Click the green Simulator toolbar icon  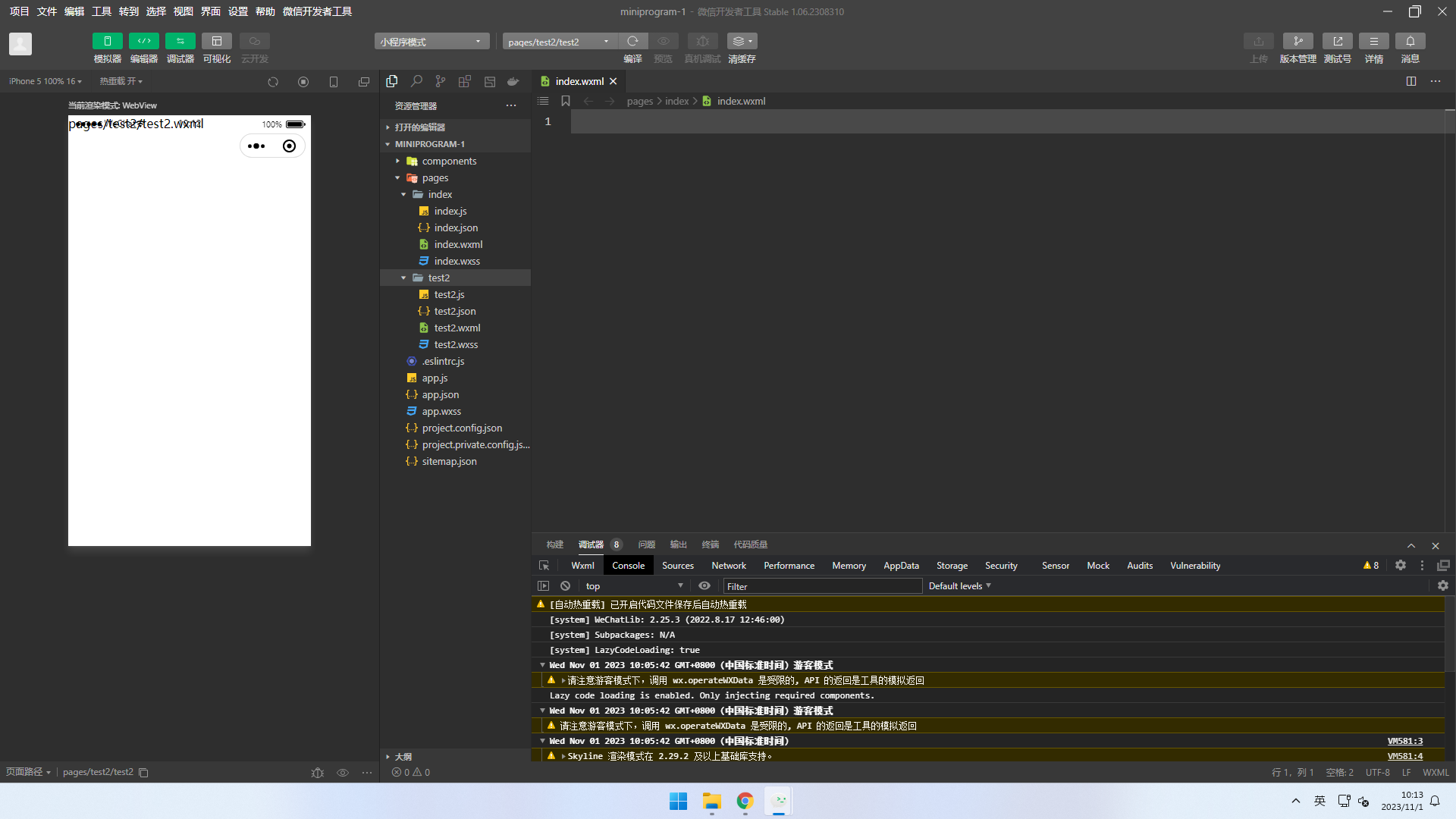point(107,41)
